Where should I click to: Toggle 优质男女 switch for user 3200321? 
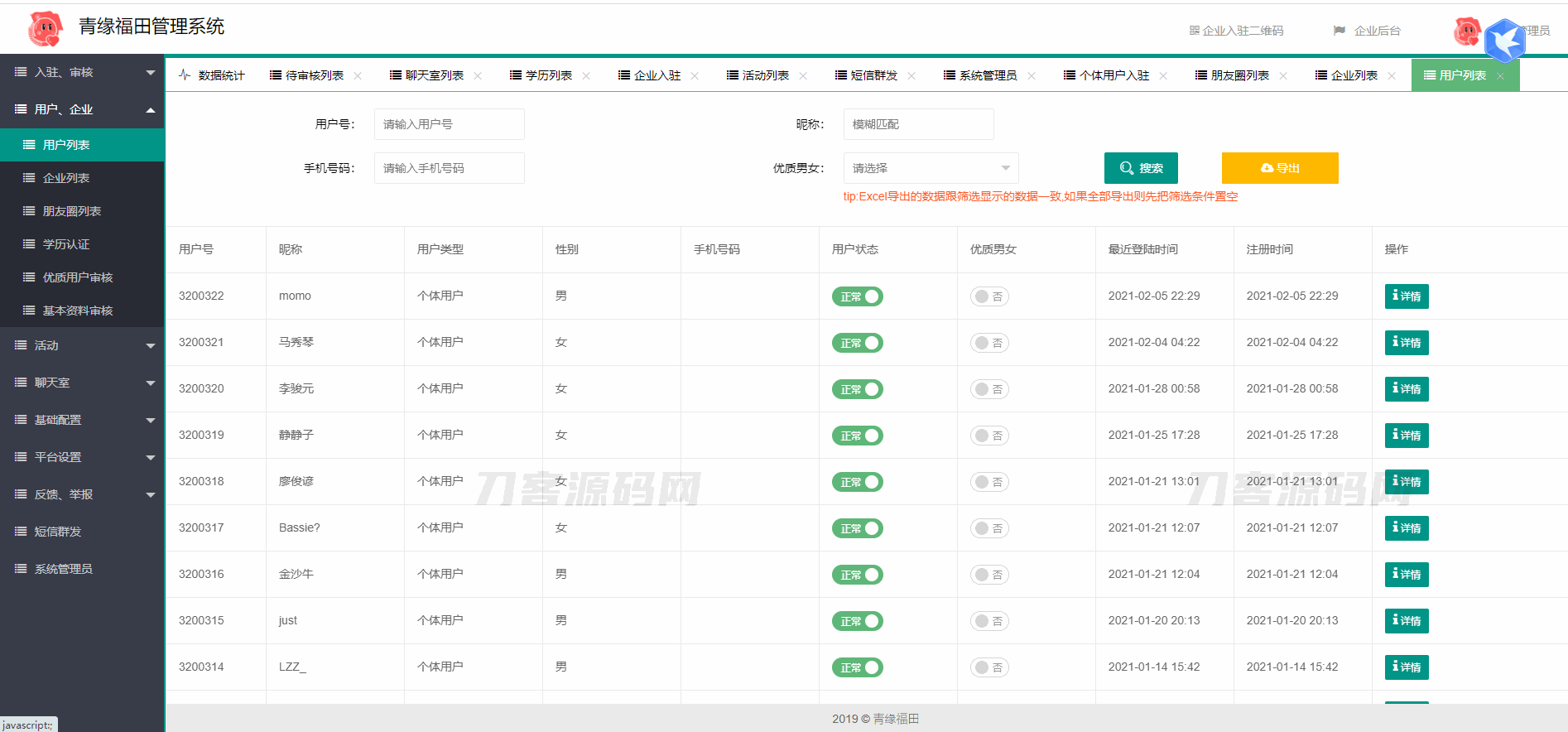tap(989, 343)
